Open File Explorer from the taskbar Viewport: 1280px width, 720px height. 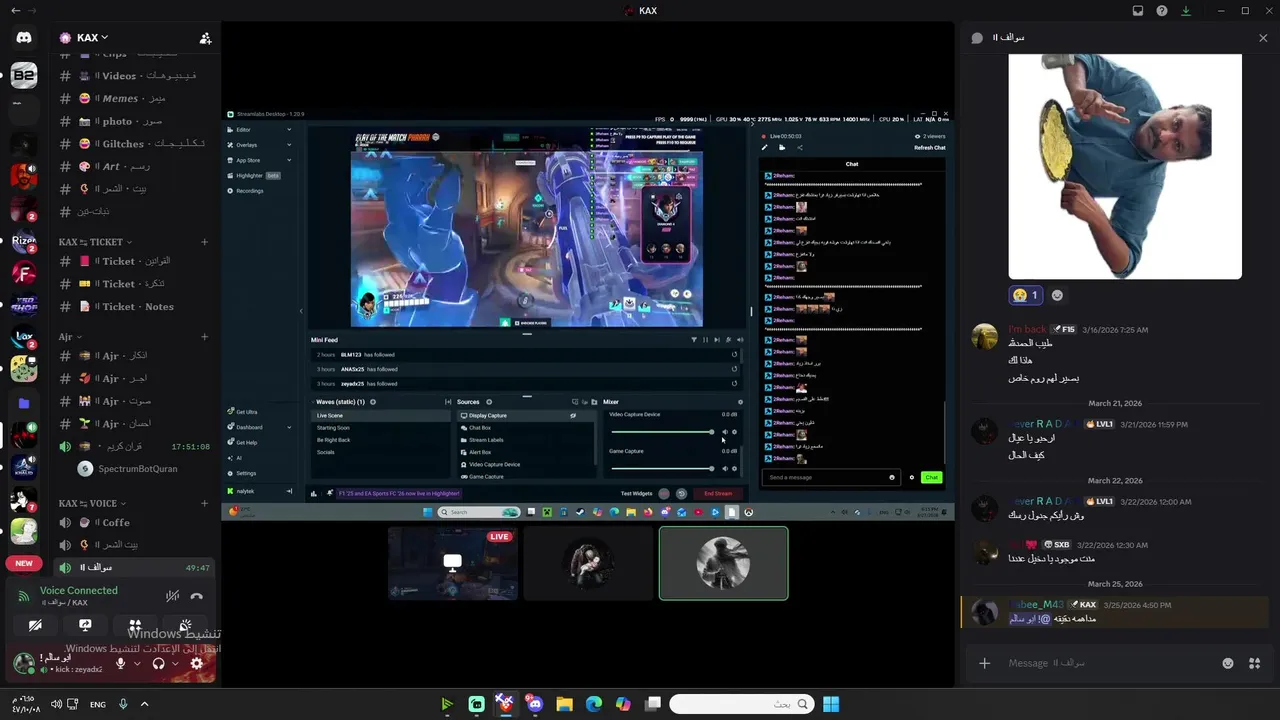pos(564,704)
